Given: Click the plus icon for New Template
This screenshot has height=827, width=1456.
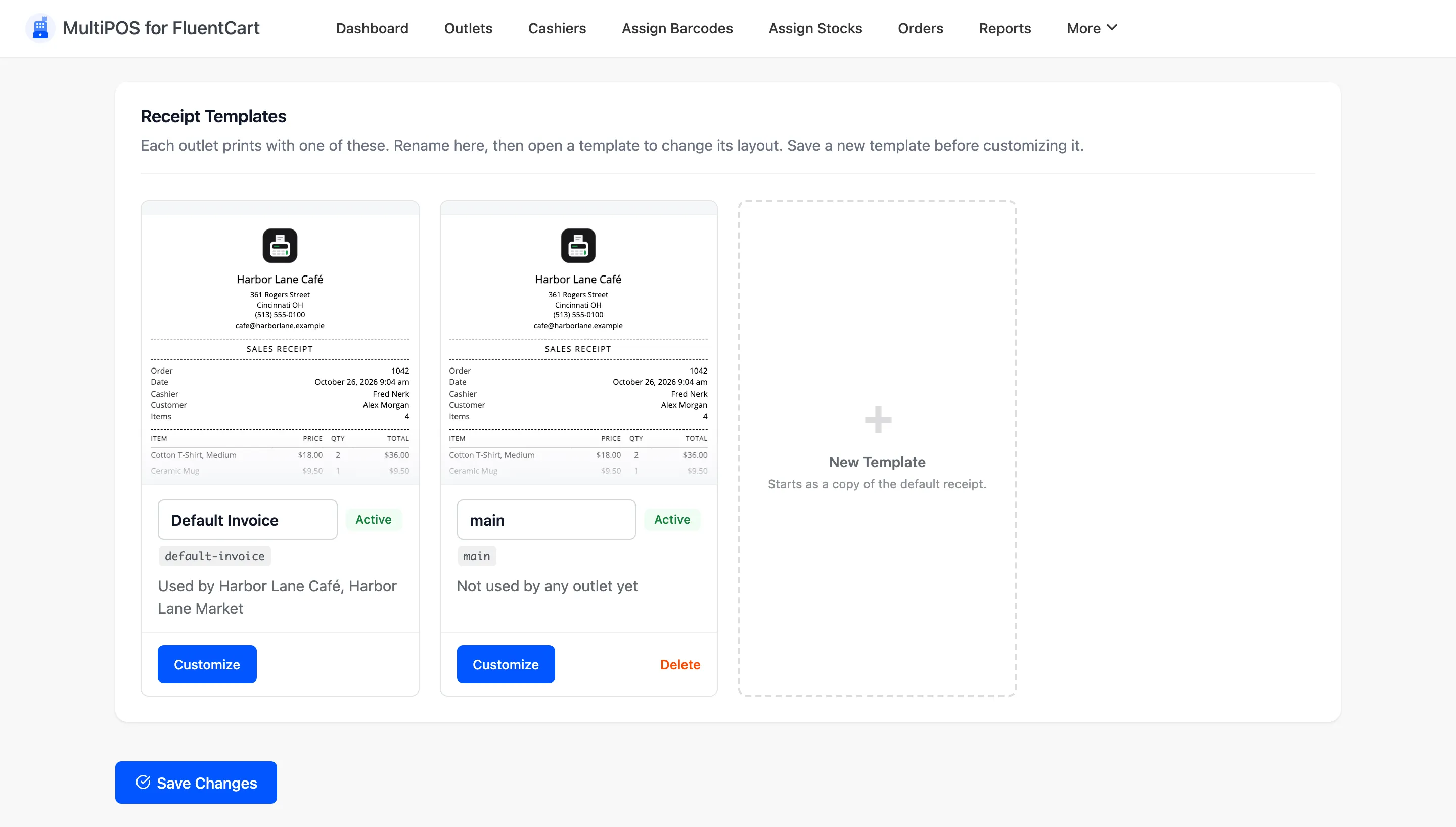Looking at the screenshot, I should 878,420.
